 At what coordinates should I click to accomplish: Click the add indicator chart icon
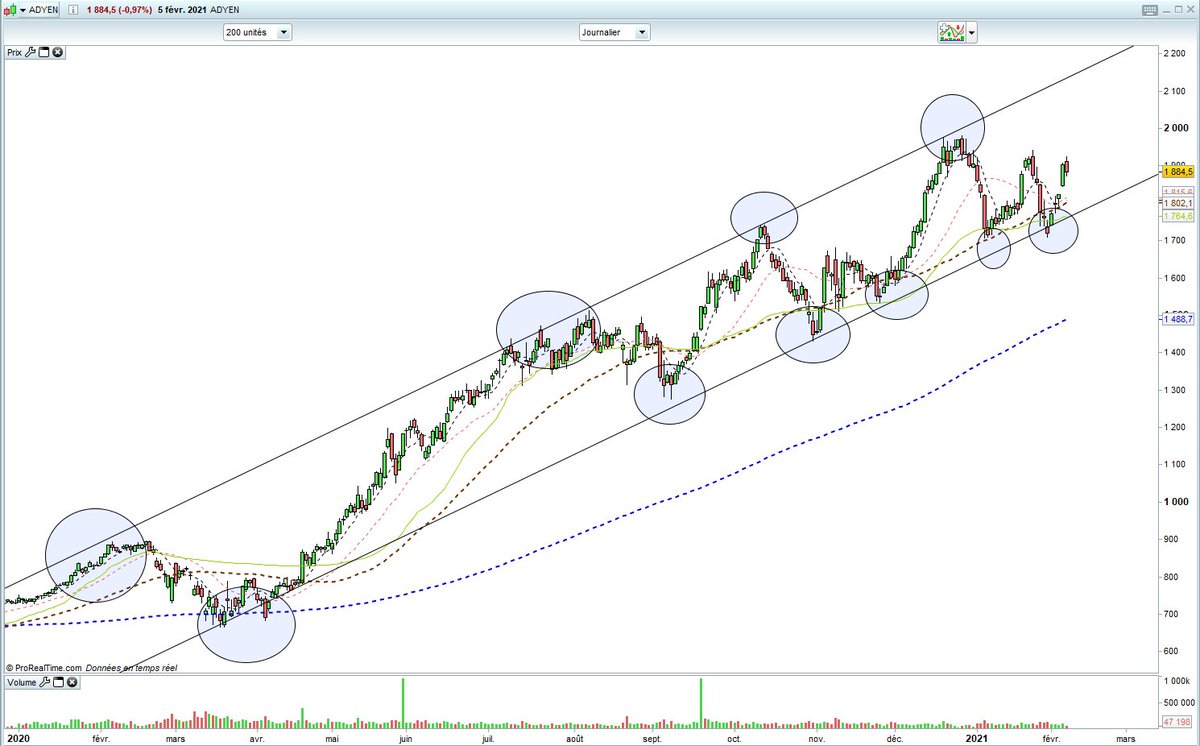point(951,32)
